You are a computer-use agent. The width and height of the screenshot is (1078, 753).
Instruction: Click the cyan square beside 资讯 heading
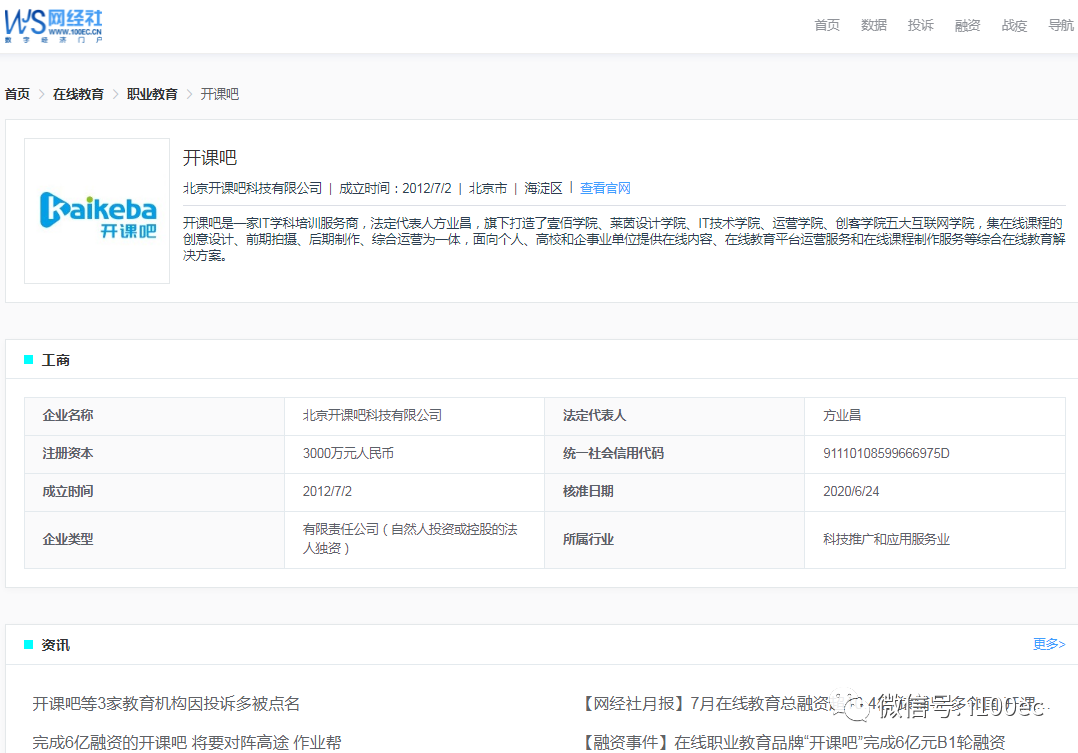pyautogui.click(x=29, y=645)
